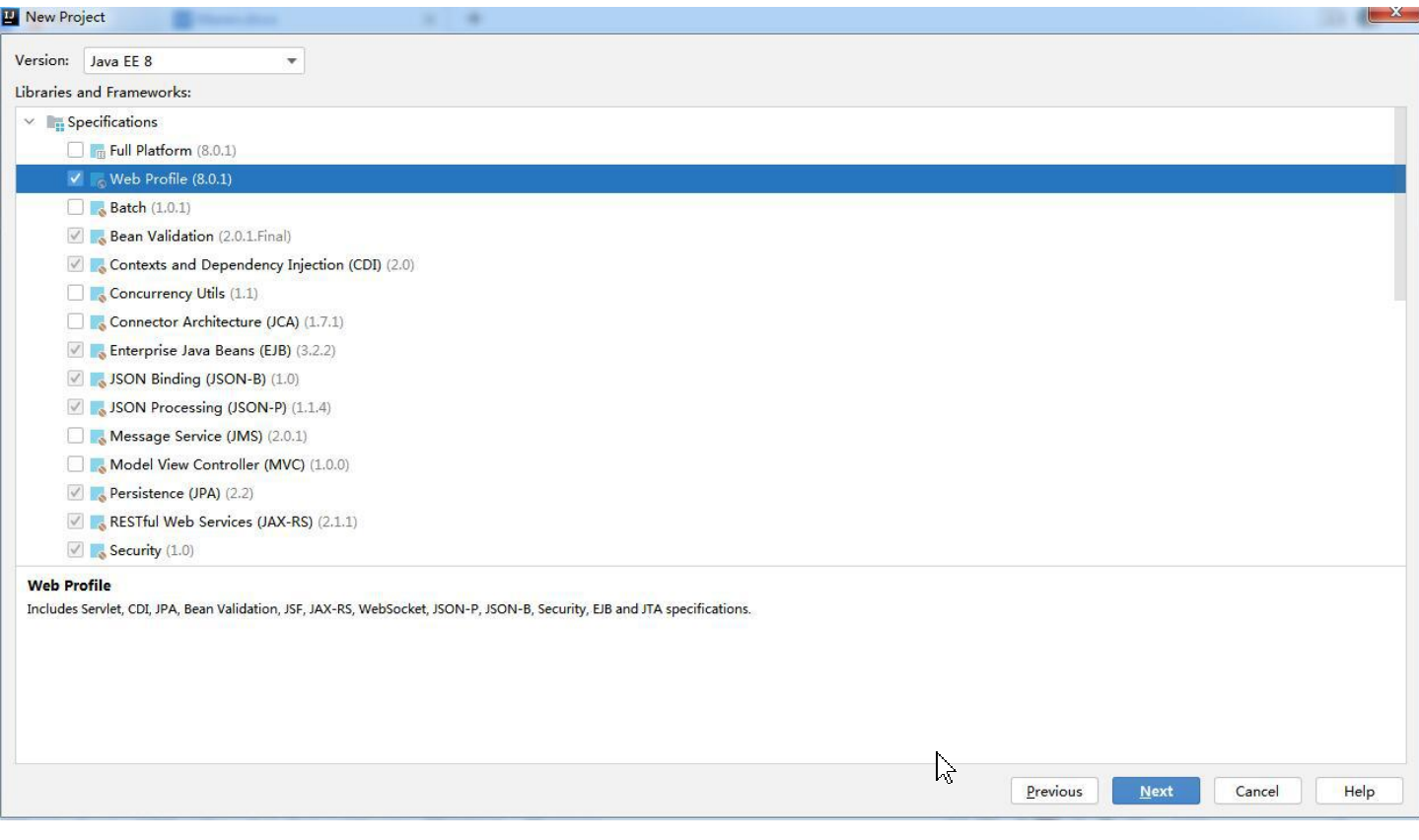Toggle the Contexts and Dependency Injection checkbox
The height and width of the screenshot is (840, 1419).
pos(75,264)
